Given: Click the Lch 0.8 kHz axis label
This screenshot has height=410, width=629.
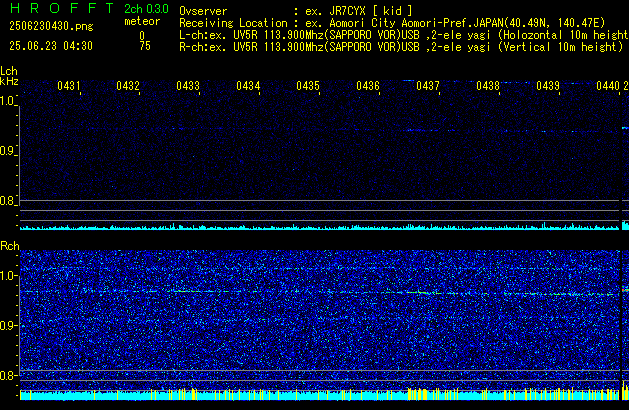Looking at the screenshot, I should click(x=8, y=201).
